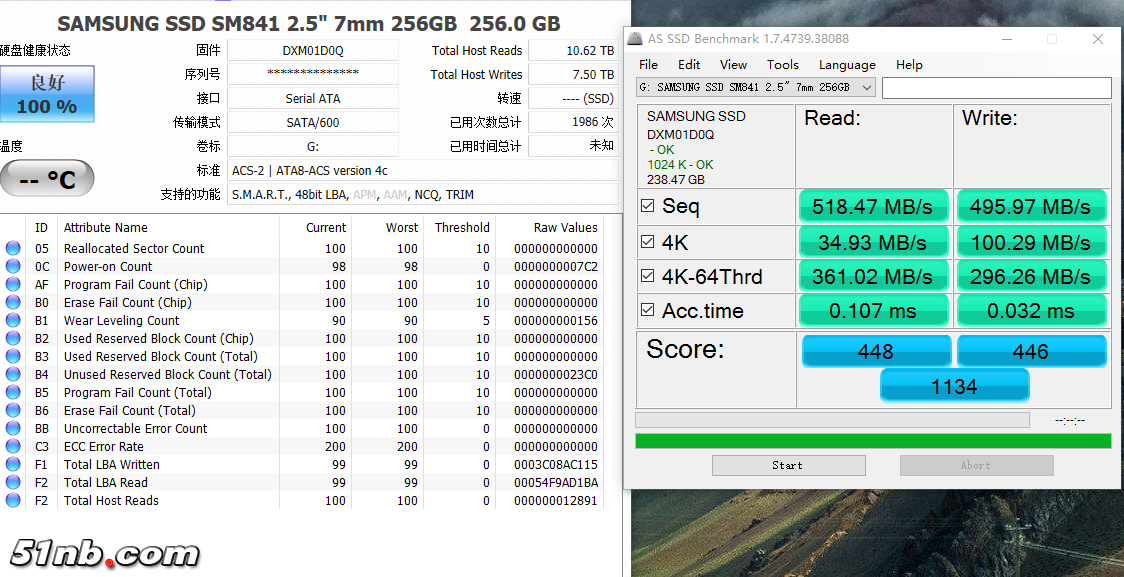The width and height of the screenshot is (1124, 577).
Task: Click status icon for Total LBA Written
Action: (x=13, y=464)
